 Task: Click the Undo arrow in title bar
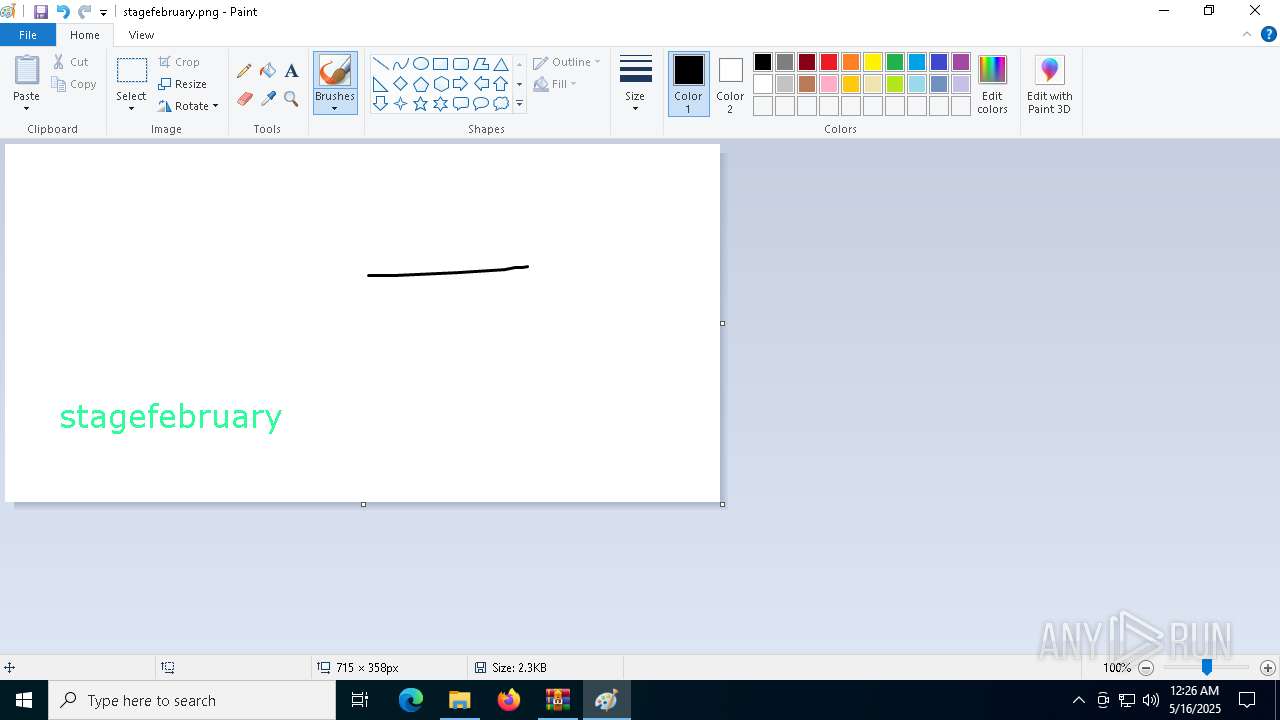point(62,12)
